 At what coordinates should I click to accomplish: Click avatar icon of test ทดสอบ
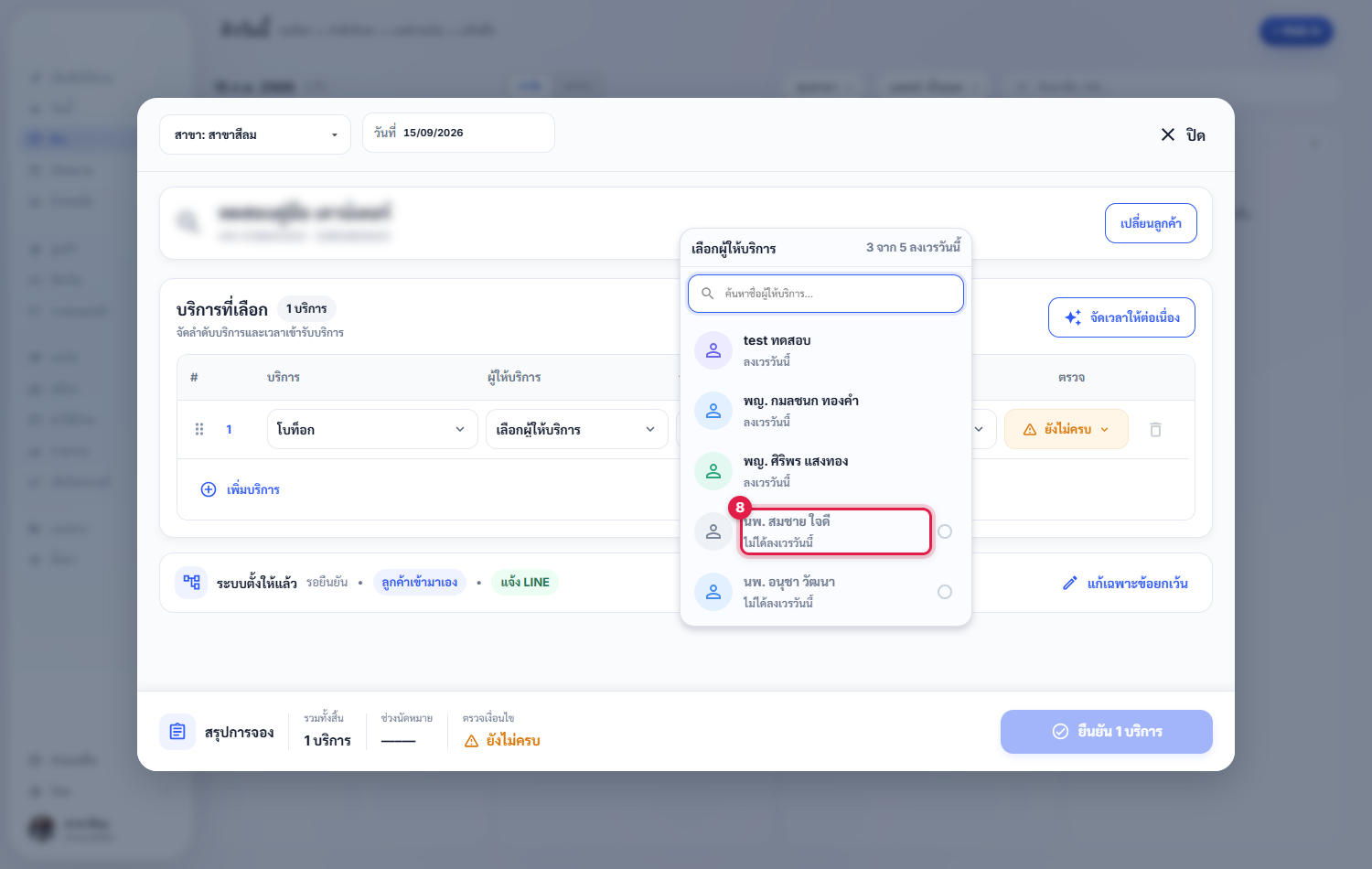point(713,350)
